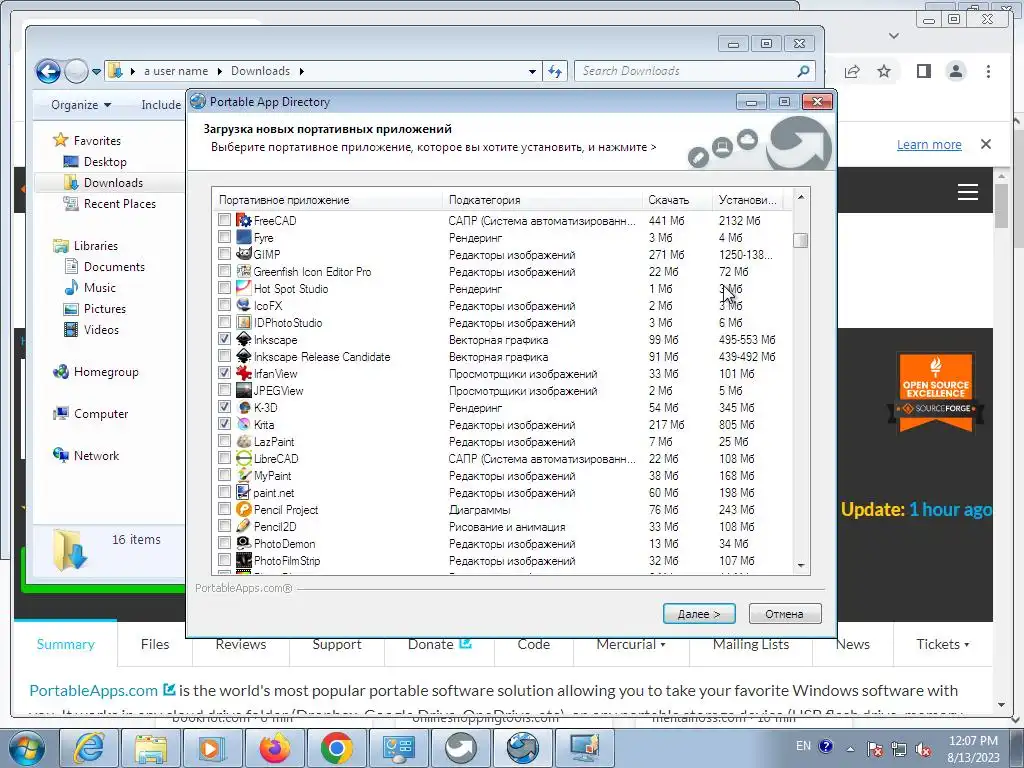The height and width of the screenshot is (768, 1024).
Task: Sort by Скачать column header
Action: click(677, 200)
